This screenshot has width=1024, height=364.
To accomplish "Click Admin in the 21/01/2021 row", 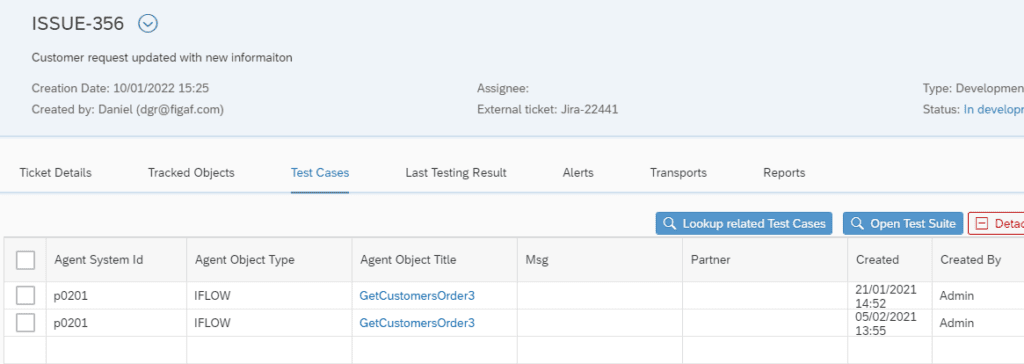I will point(957,296).
